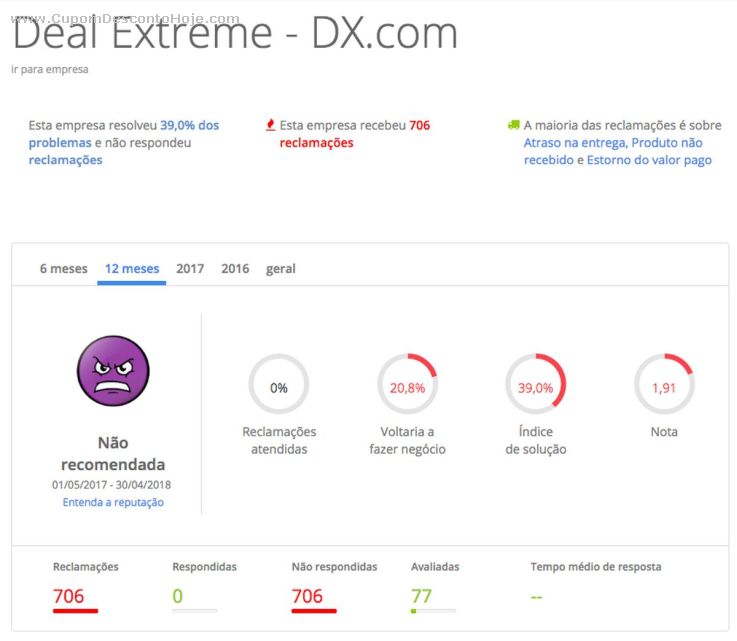Viewport: 737px width, 641px height.
Task: Click the green delivery truck icon
Action: (514, 125)
